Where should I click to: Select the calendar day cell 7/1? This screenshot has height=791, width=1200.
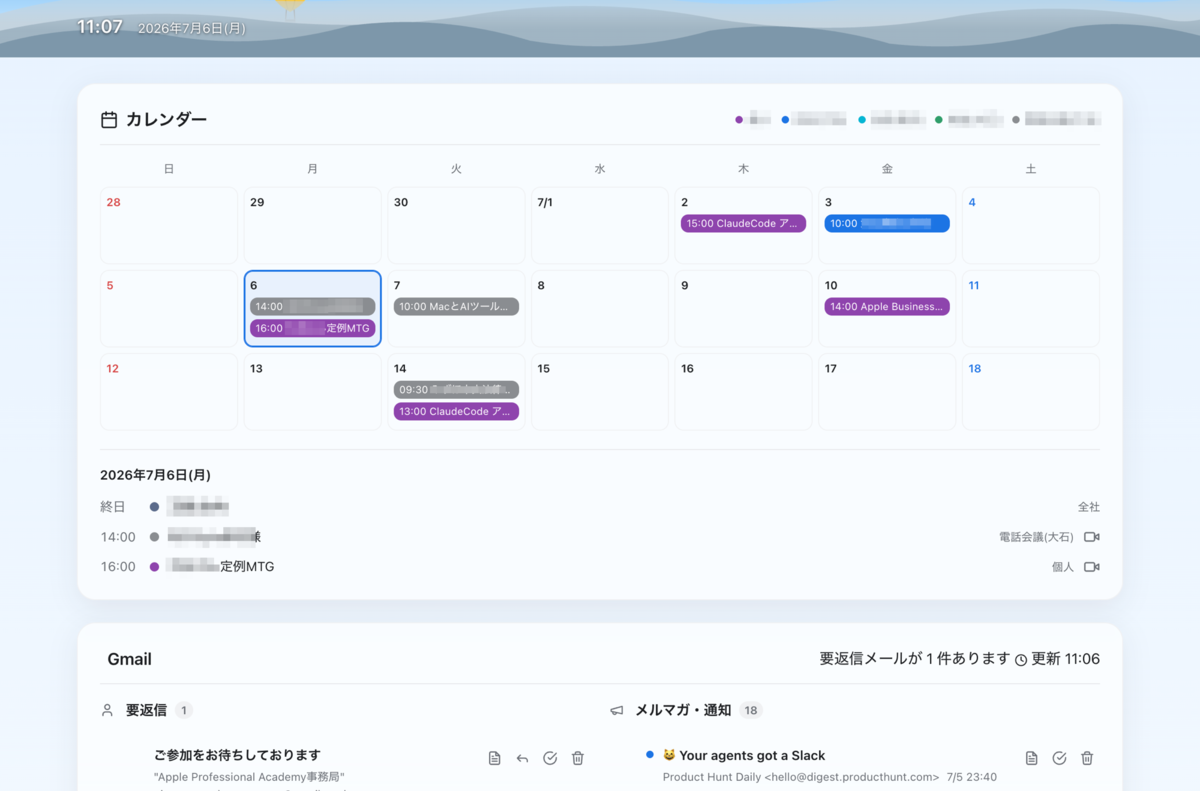(x=600, y=225)
